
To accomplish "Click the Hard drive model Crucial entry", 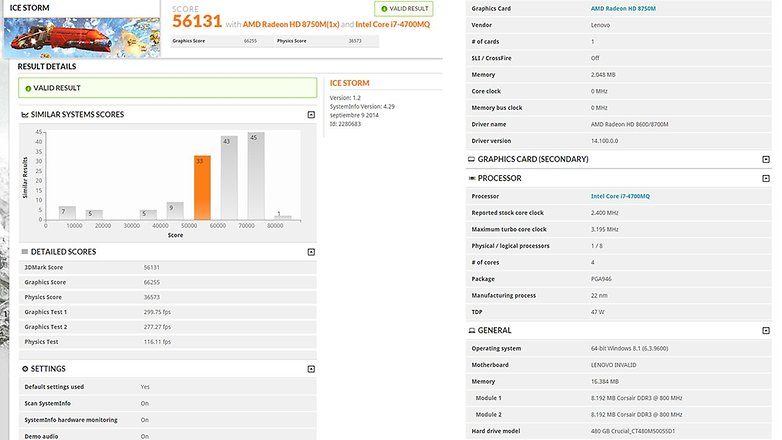I will point(633,432).
